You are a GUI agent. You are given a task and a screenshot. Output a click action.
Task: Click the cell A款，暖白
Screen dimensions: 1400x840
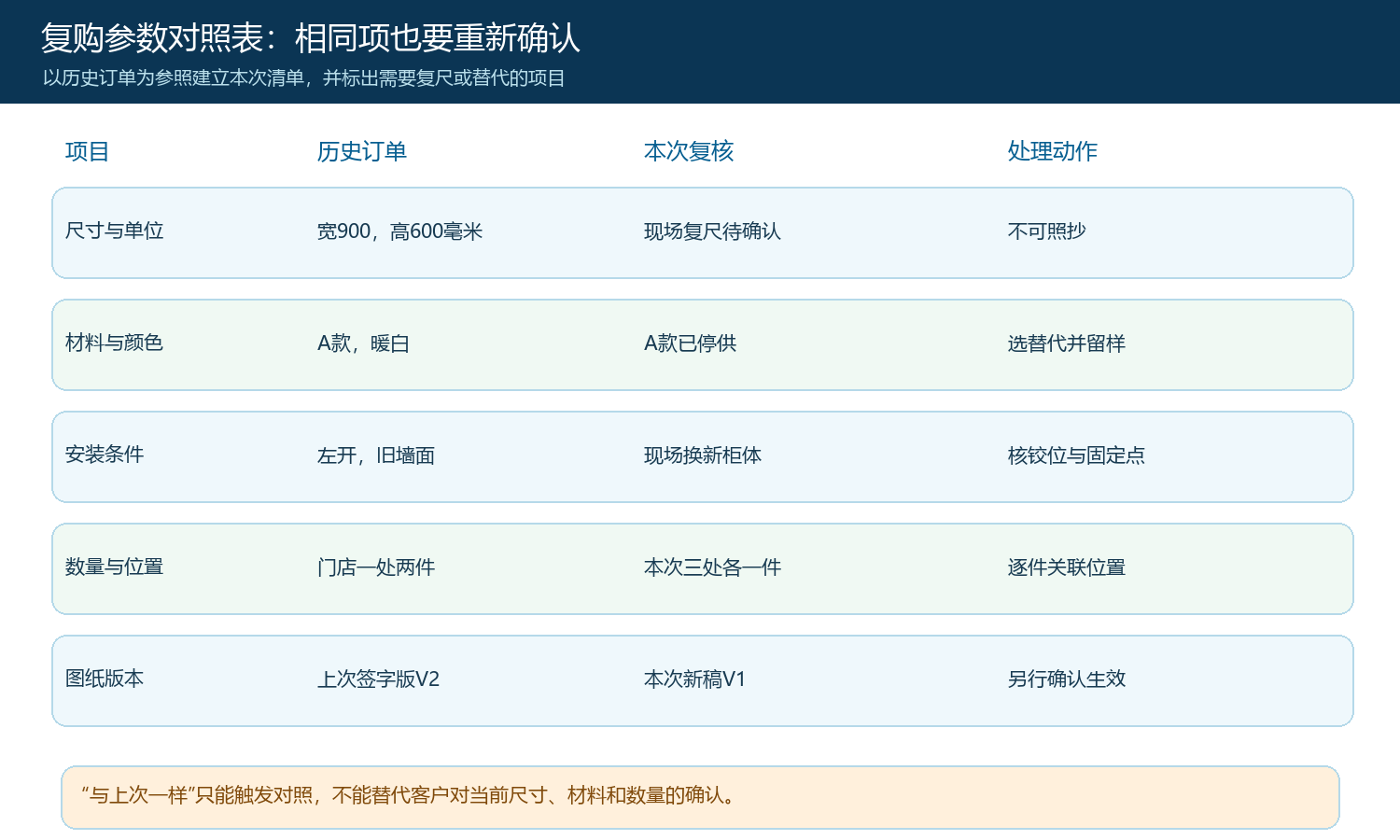(364, 343)
